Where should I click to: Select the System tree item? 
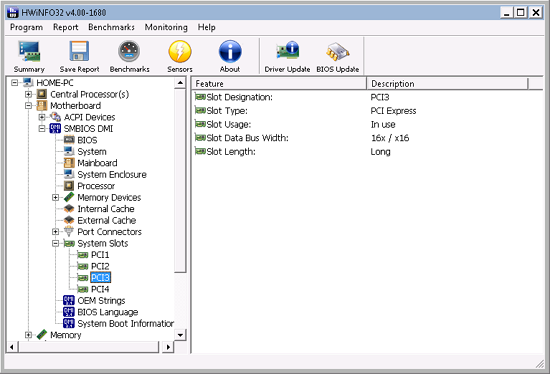(x=92, y=152)
